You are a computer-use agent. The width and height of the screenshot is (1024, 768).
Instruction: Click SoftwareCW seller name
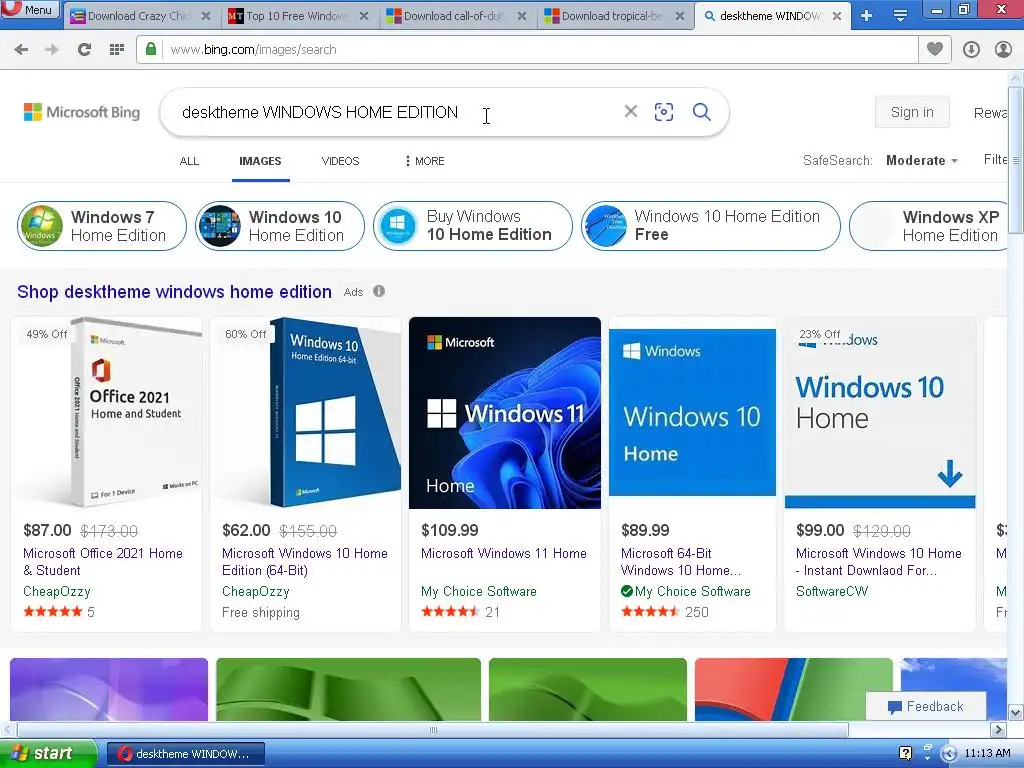click(x=832, y=591)
